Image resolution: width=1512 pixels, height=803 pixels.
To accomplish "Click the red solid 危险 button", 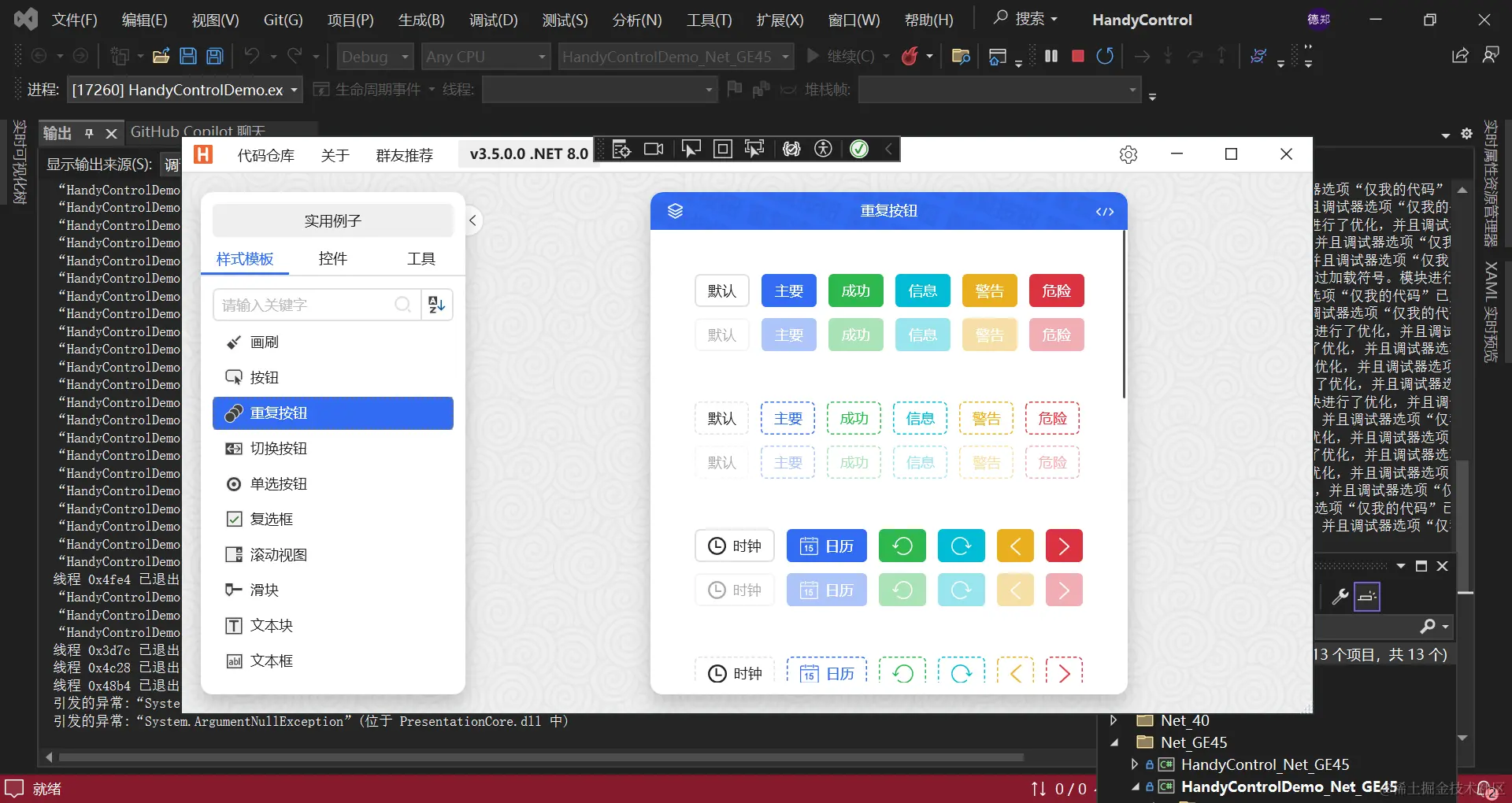I will point(1057,290).
